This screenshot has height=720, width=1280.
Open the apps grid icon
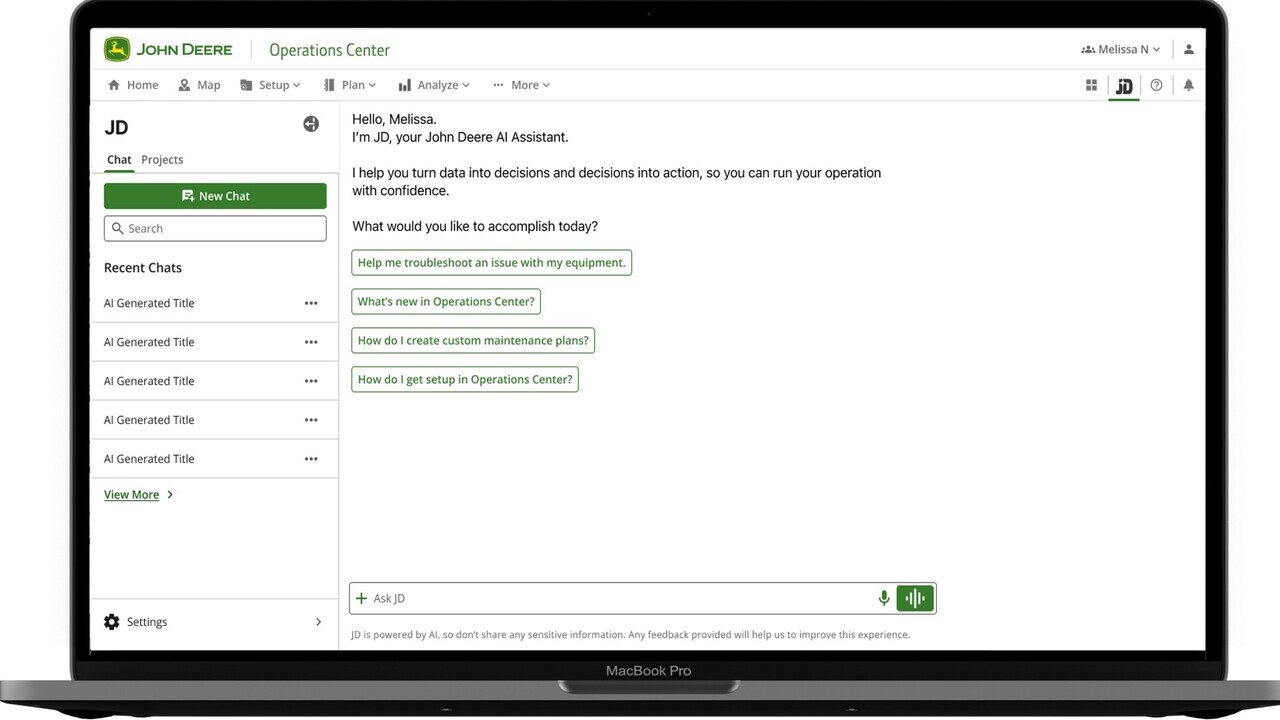tap(1091, 85)
